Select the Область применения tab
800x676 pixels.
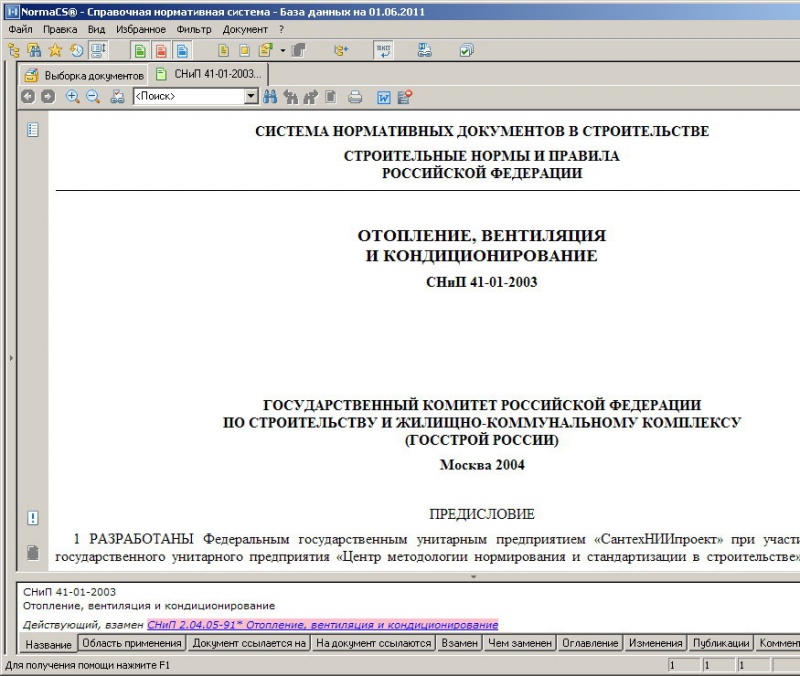(132, 643)
